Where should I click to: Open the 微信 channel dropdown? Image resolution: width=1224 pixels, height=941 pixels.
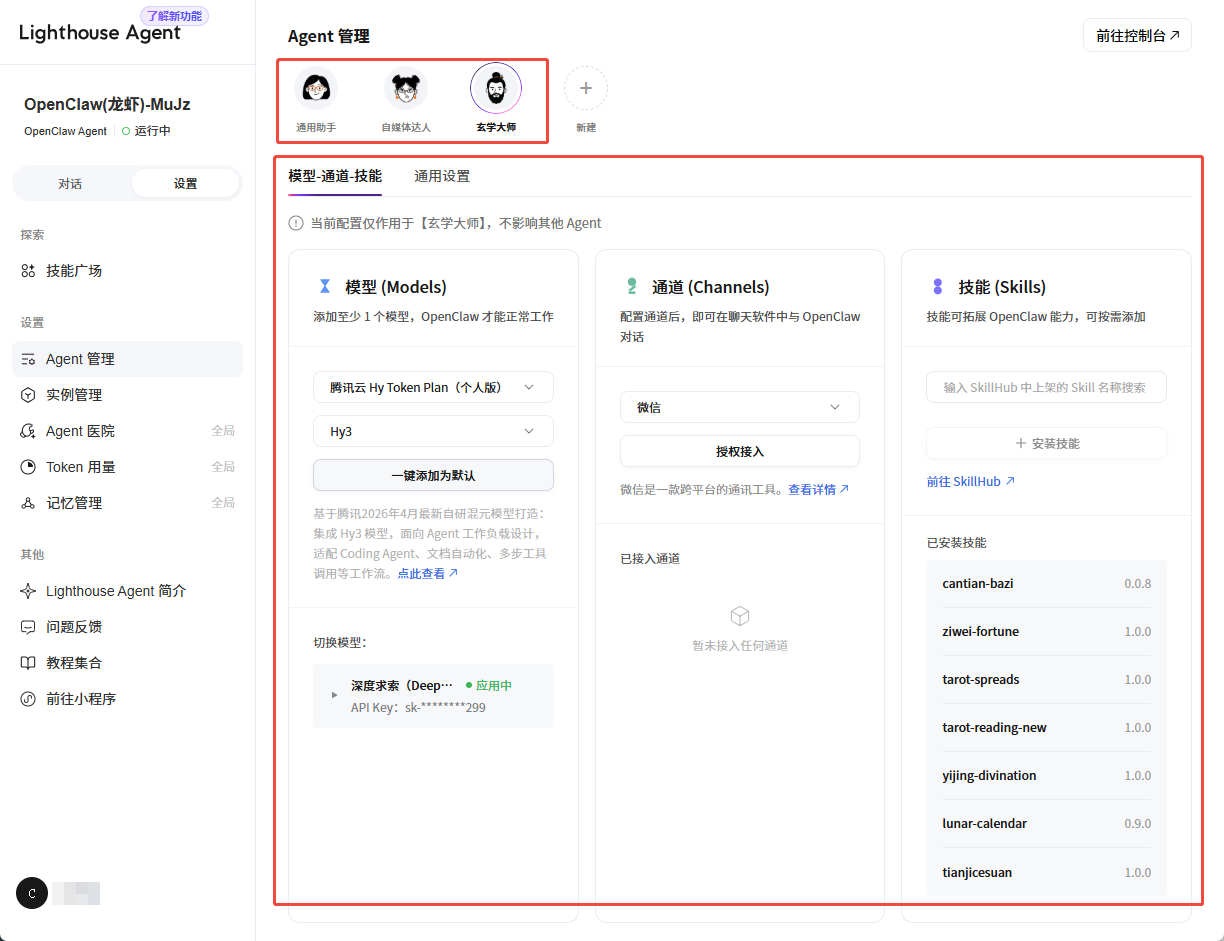pos(740,407)
